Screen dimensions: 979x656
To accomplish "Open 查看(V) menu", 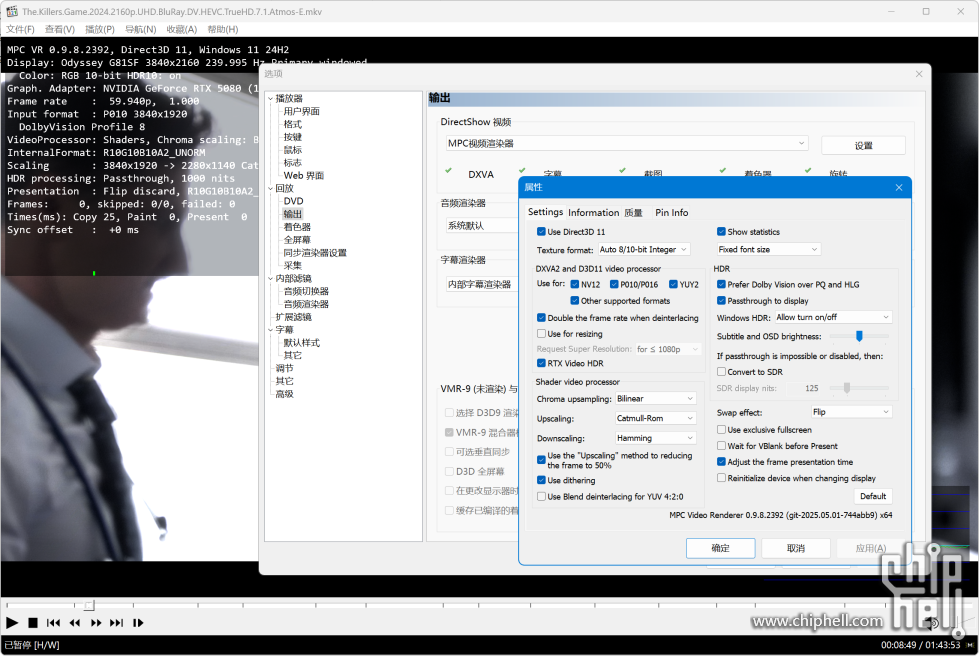I will click(x=59, y=29).
